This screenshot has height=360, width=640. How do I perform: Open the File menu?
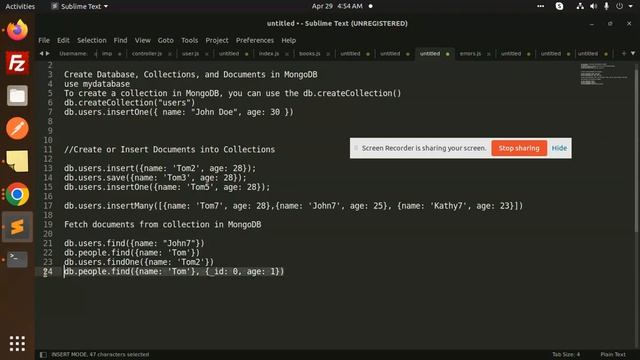[44, 40]
